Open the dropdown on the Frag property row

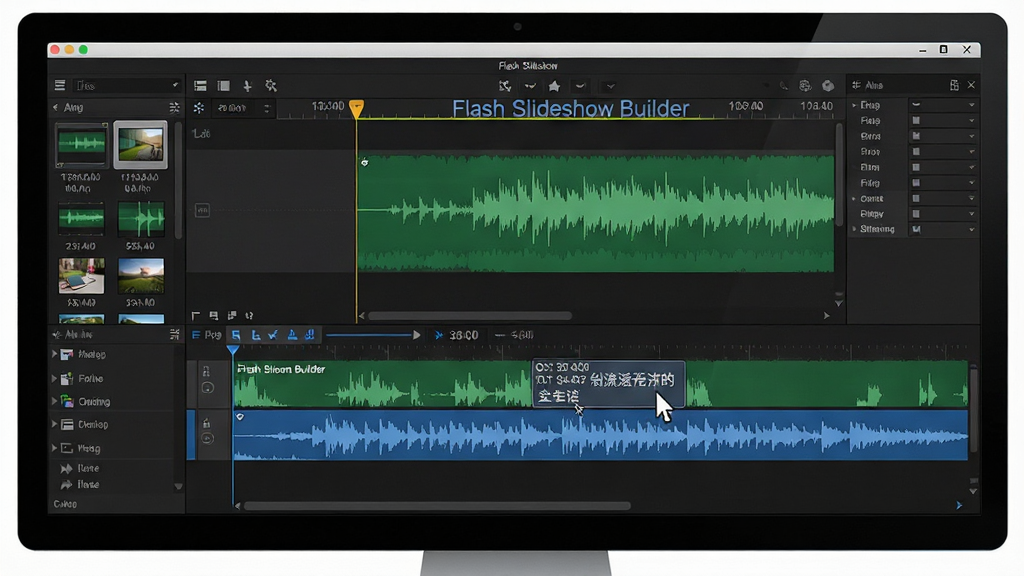coord(972,105)
